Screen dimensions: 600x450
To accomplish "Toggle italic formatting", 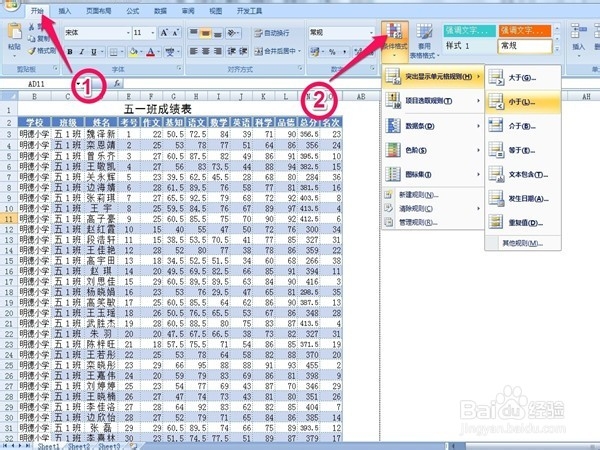I will click(82, 52).
